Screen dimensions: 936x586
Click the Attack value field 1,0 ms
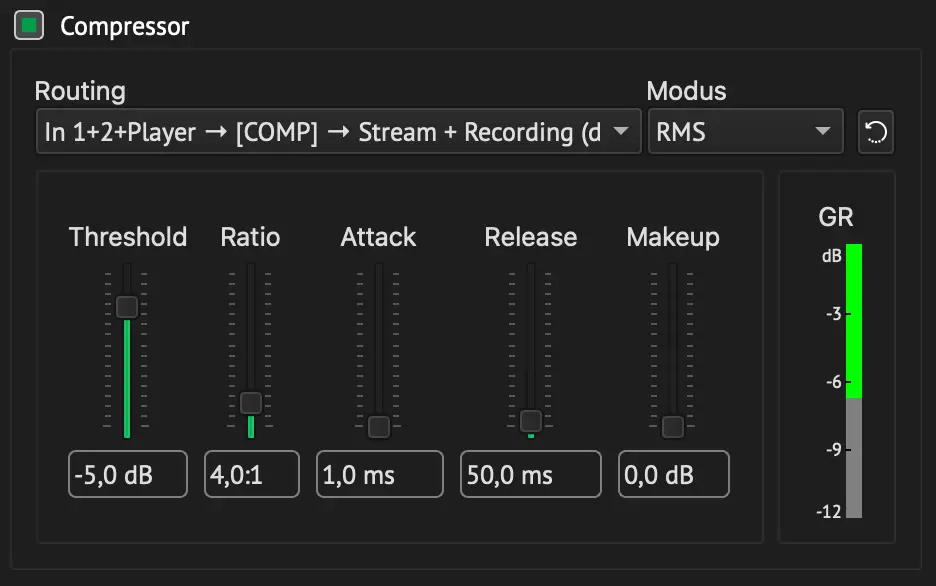click(x=380, y=474)
